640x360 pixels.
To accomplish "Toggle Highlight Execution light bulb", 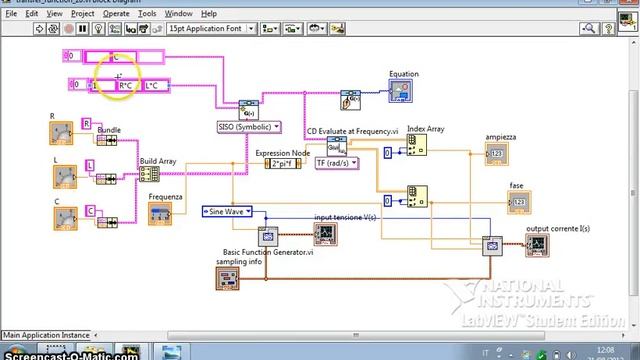I will pyautogui.click(x=98, y=29).
